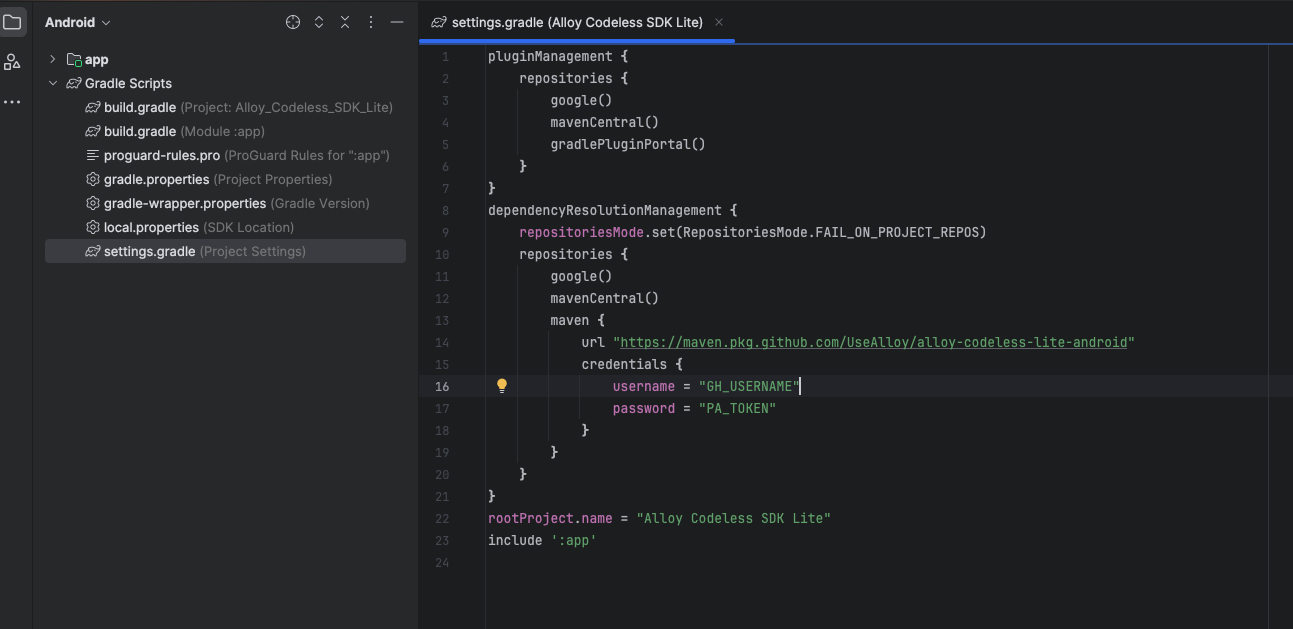This screenshot has width=1293, height=629.
Task: Expand the app module folder
Action: point(53,59)
